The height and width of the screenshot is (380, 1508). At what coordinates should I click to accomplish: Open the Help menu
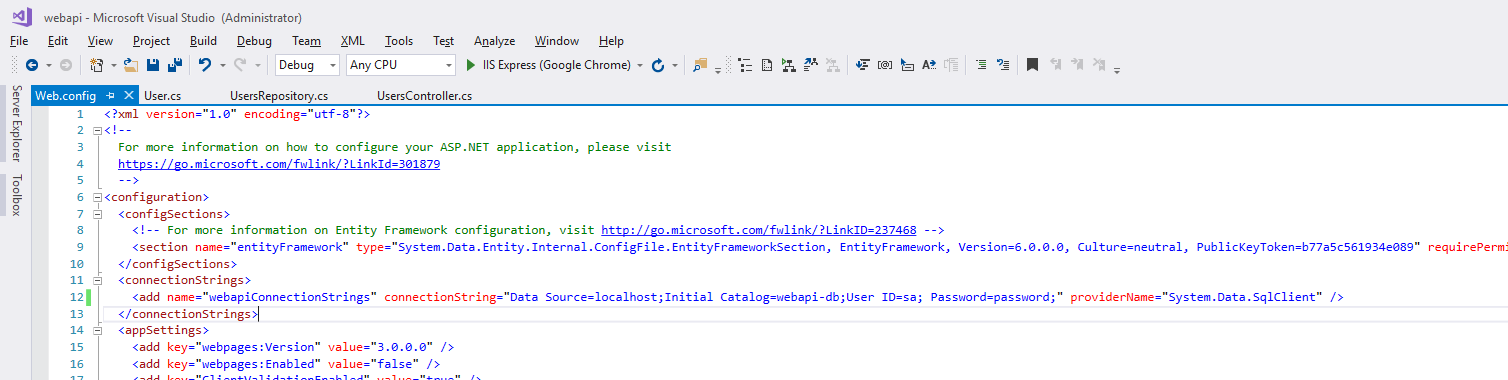point(611,41)
